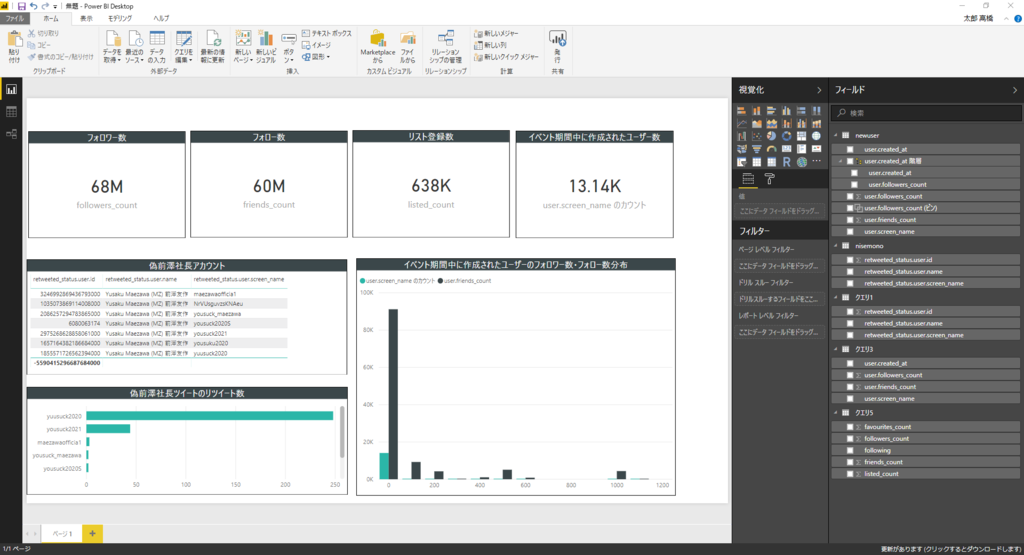Select the donut chart visualization
The height and width of the screenshot is (555, 1024).
[x=786, y=136]
